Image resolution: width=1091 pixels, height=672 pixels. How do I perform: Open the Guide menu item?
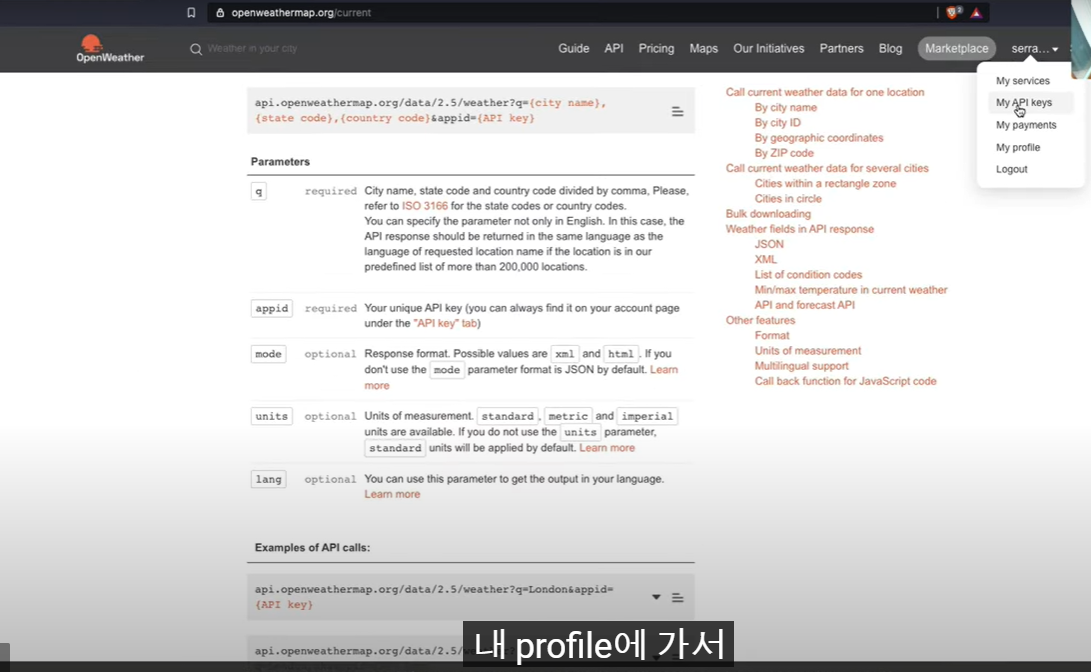point(573,49)
